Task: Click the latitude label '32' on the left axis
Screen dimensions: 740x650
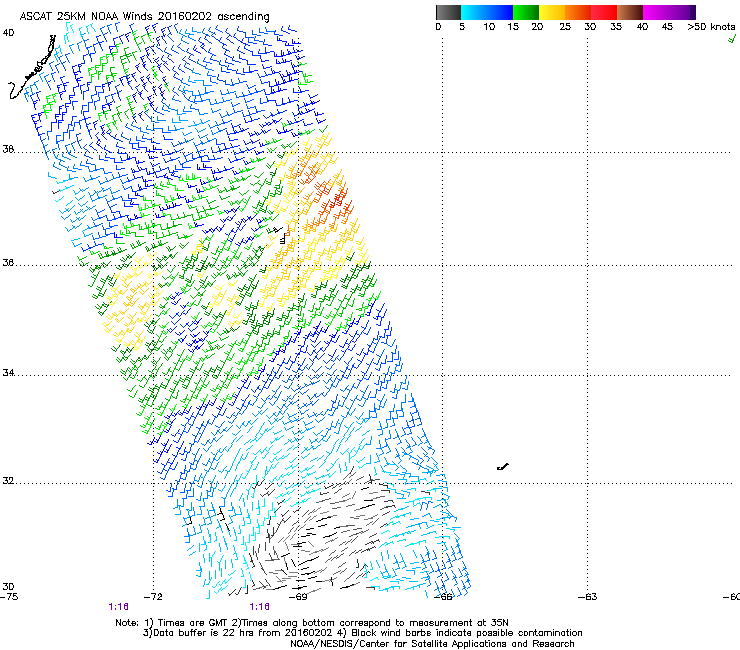Action: tap(8, 481)
